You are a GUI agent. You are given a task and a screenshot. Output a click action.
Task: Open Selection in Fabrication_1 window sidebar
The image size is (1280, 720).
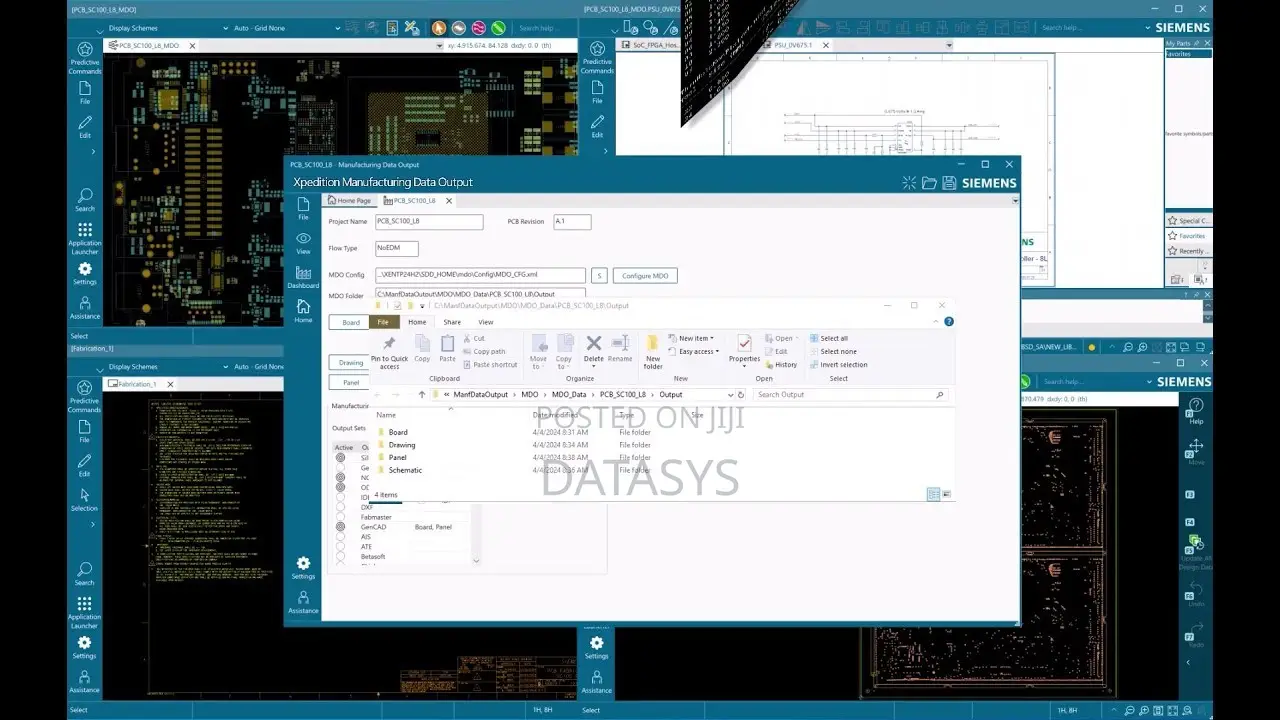(x=84, y=499)
